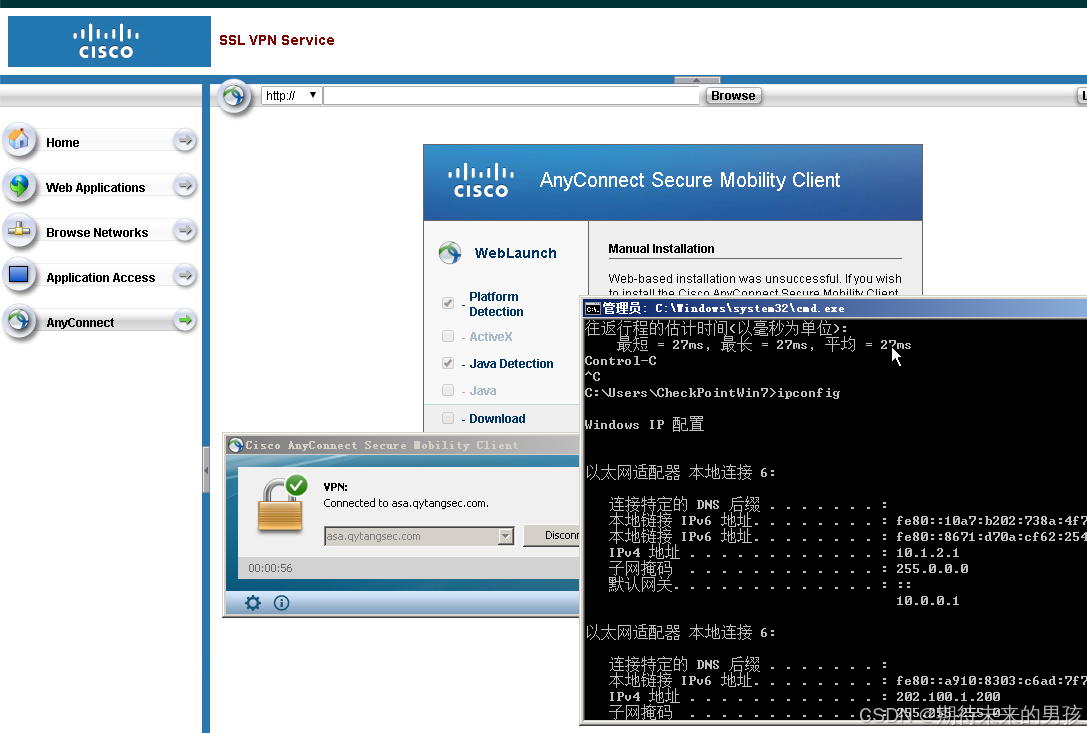Click the Download step label

click(x=497, y=419)
